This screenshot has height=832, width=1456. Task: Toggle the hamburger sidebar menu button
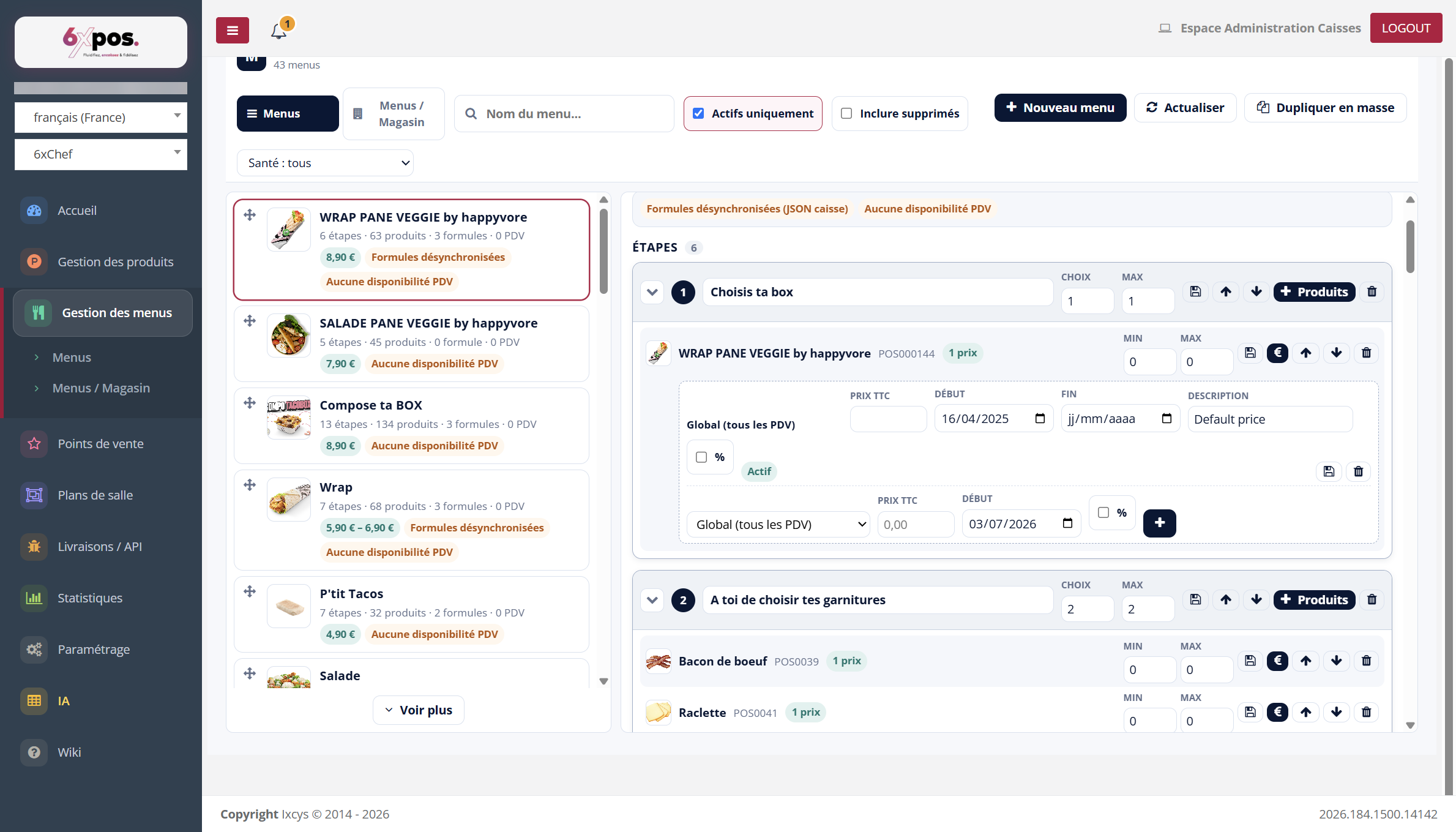233,30
